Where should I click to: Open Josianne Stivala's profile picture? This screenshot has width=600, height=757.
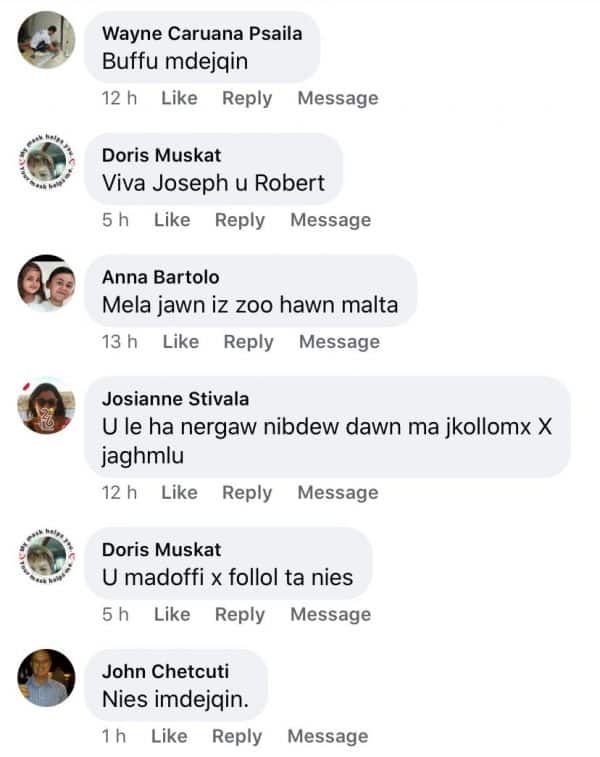point(46,406)
